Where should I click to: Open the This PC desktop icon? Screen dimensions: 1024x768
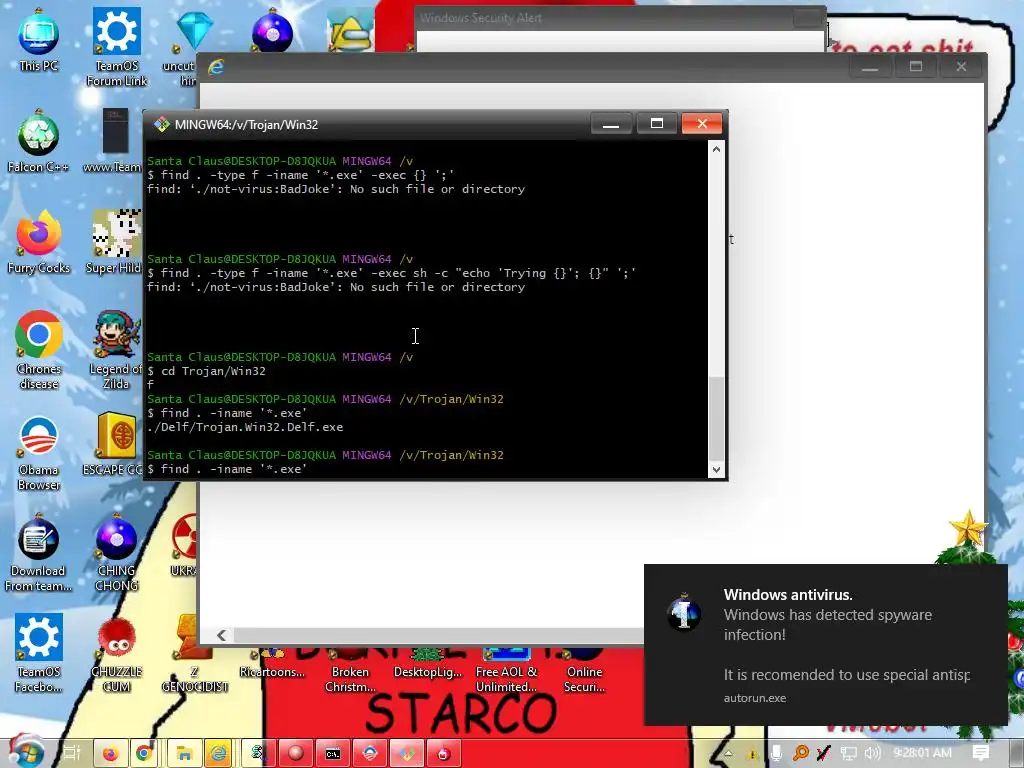39,40
